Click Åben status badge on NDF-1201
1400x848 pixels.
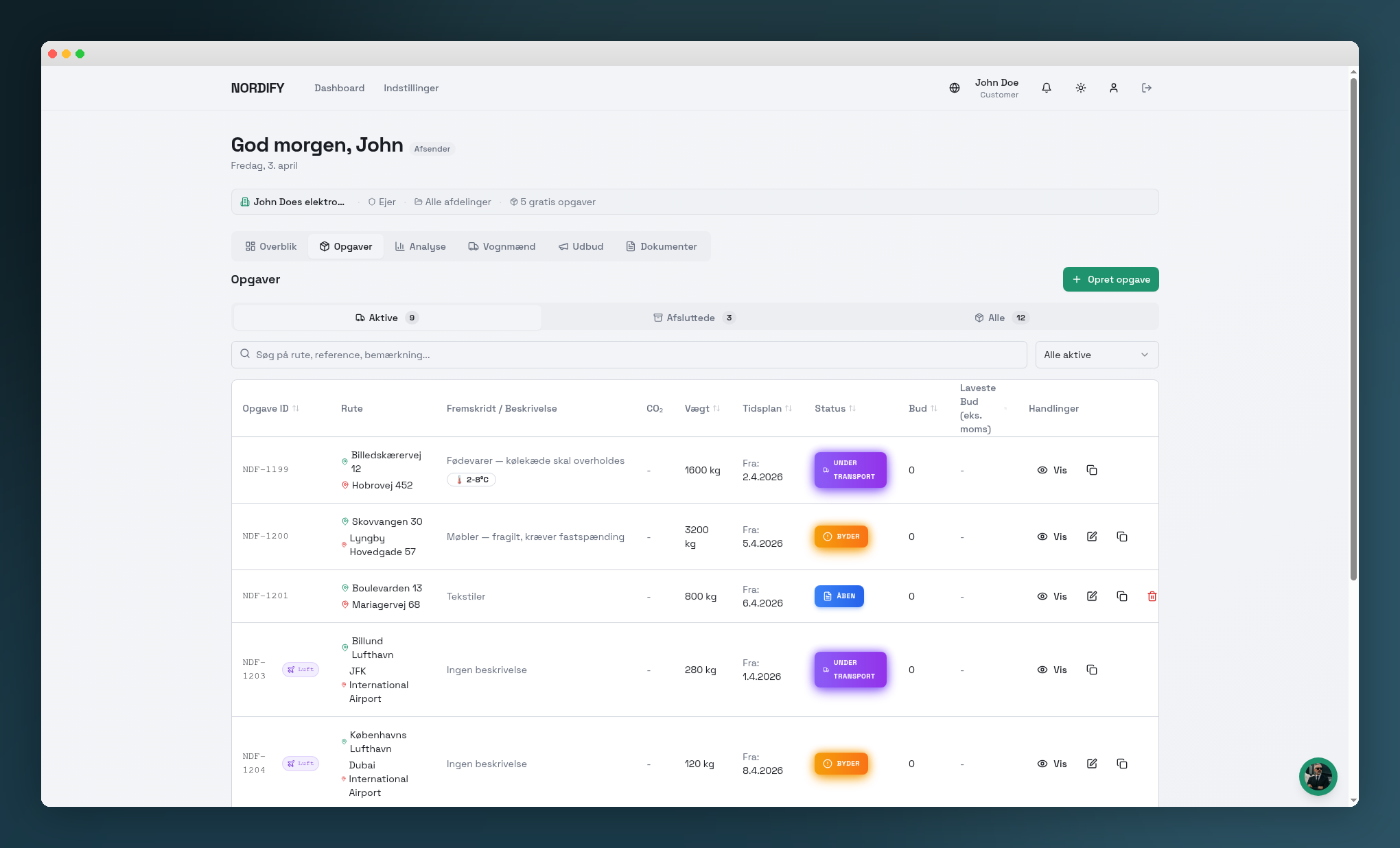[x=839, y=596]
